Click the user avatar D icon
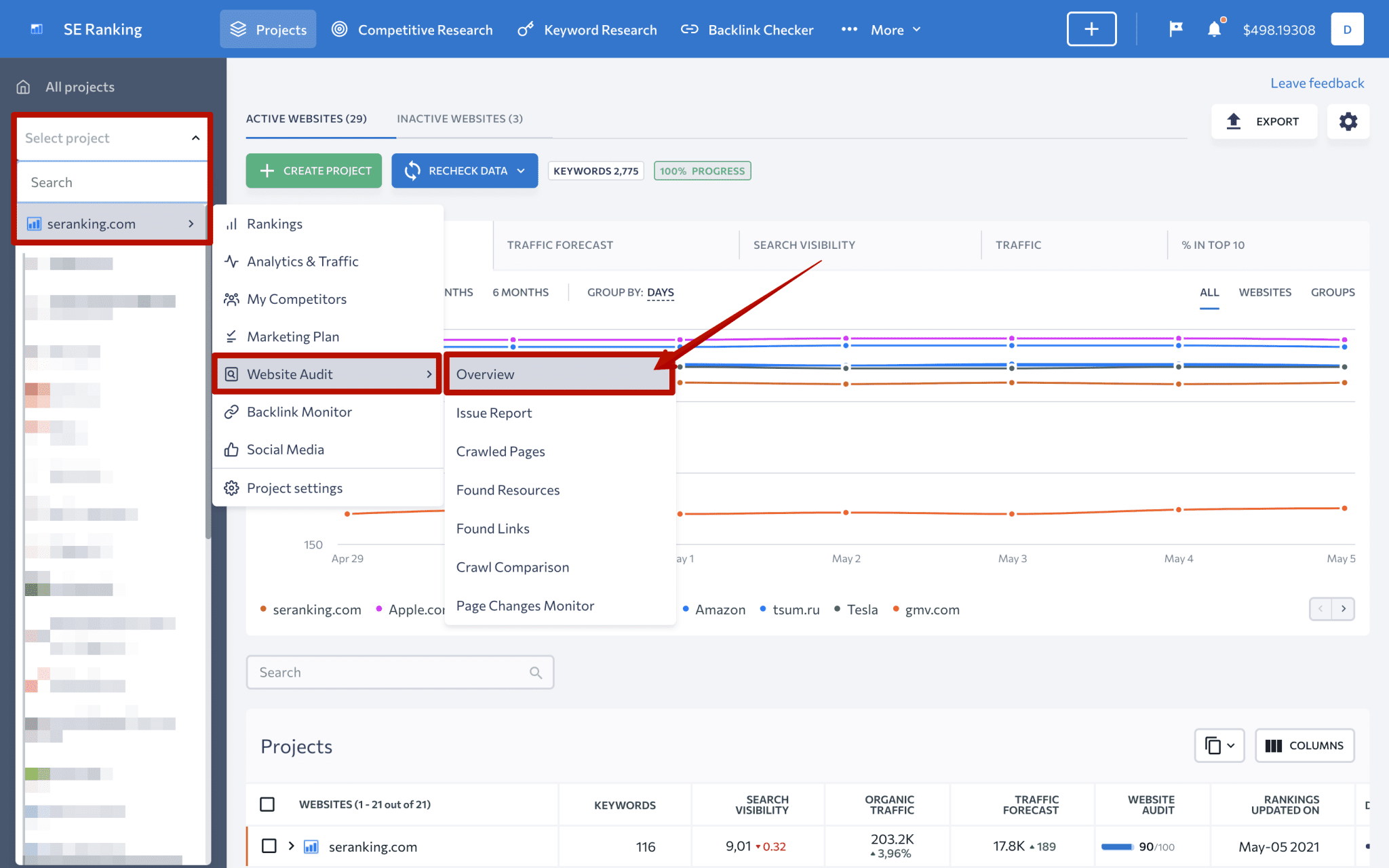The width and height of the screenshot is (1389, 868). click(x=1347, y=29)
